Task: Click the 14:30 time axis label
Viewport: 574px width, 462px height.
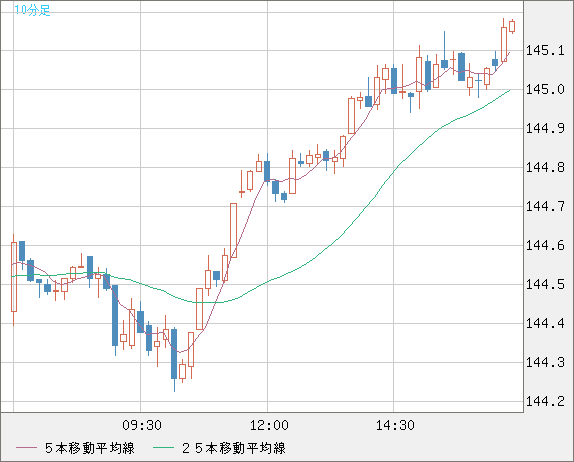Action: [395, 425]
